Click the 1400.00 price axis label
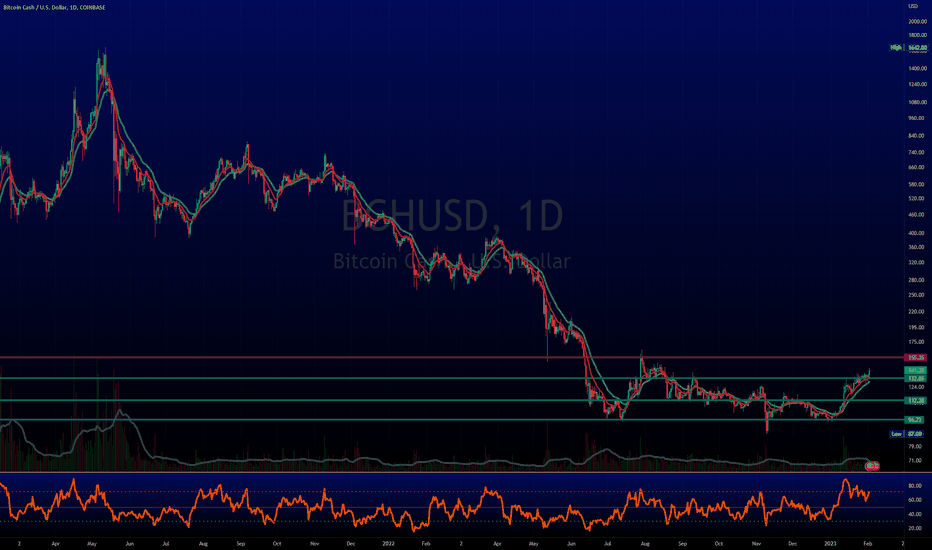The width and height of the screenshot is (932, 550). (917, 68)
